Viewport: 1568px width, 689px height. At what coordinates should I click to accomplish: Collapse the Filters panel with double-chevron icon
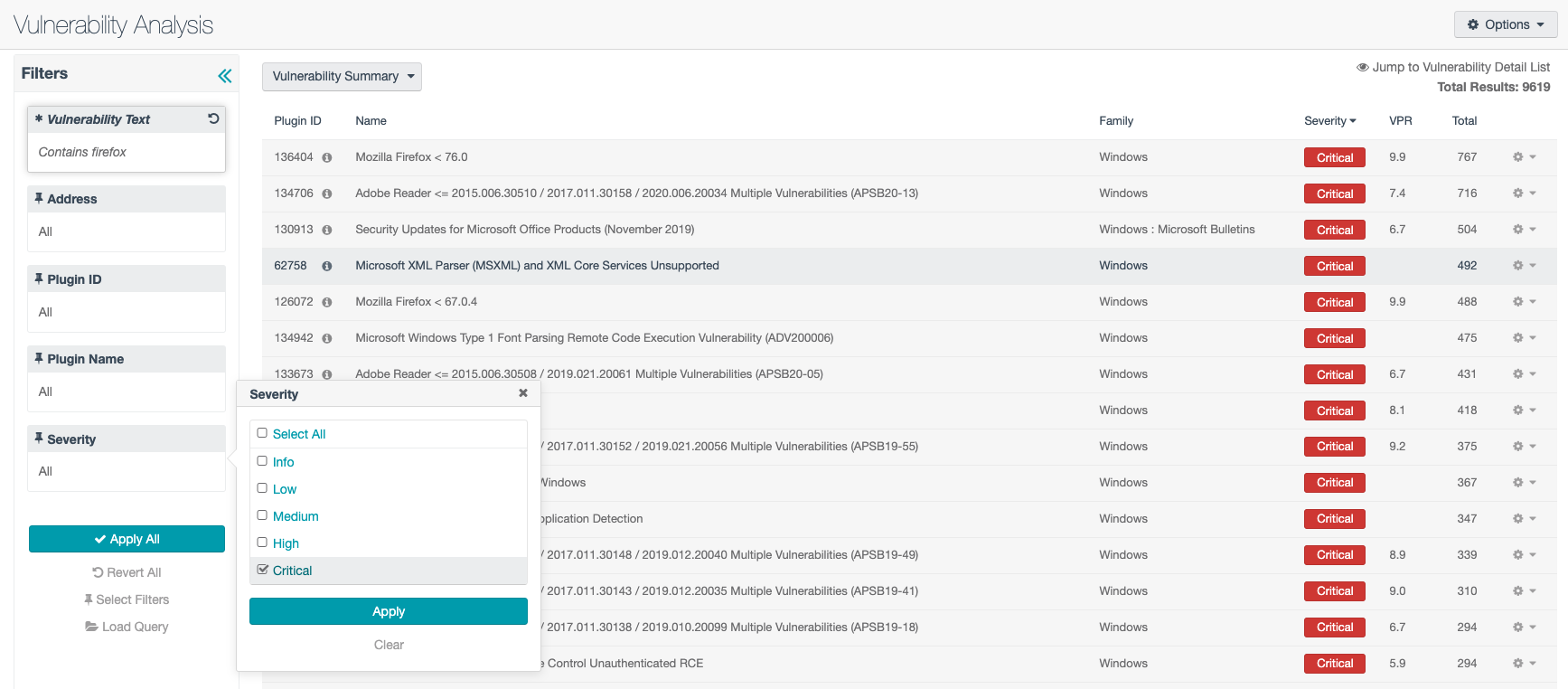[x=224, y=76]
